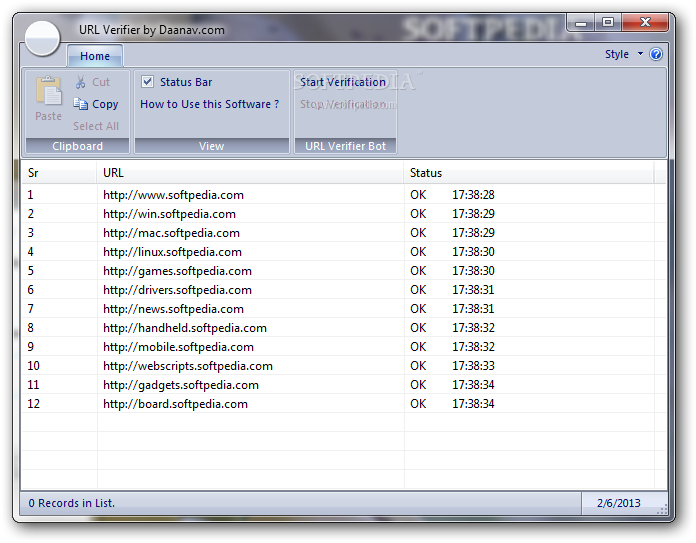696x543 pixels.
Task: Close the URL Verifier window
Action: (x=645, y=23)
